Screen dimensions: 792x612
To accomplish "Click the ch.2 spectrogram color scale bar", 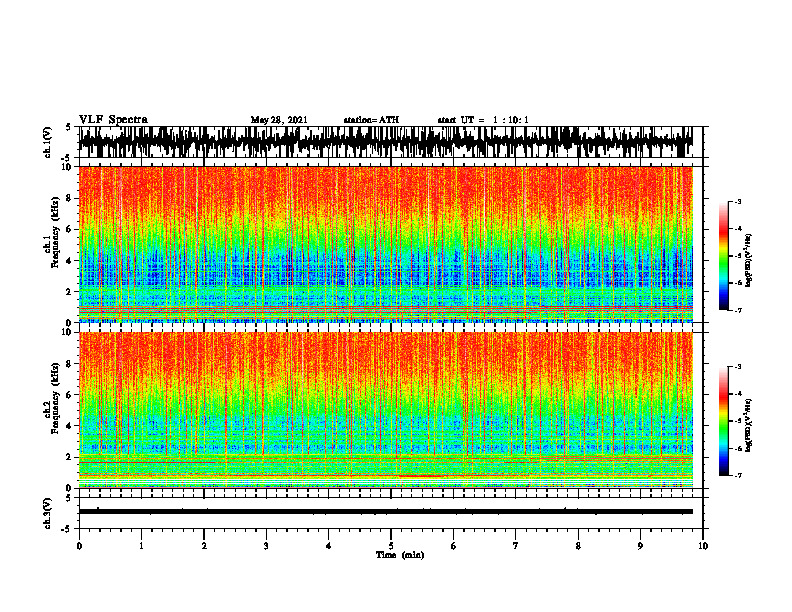I will point(723,421).
